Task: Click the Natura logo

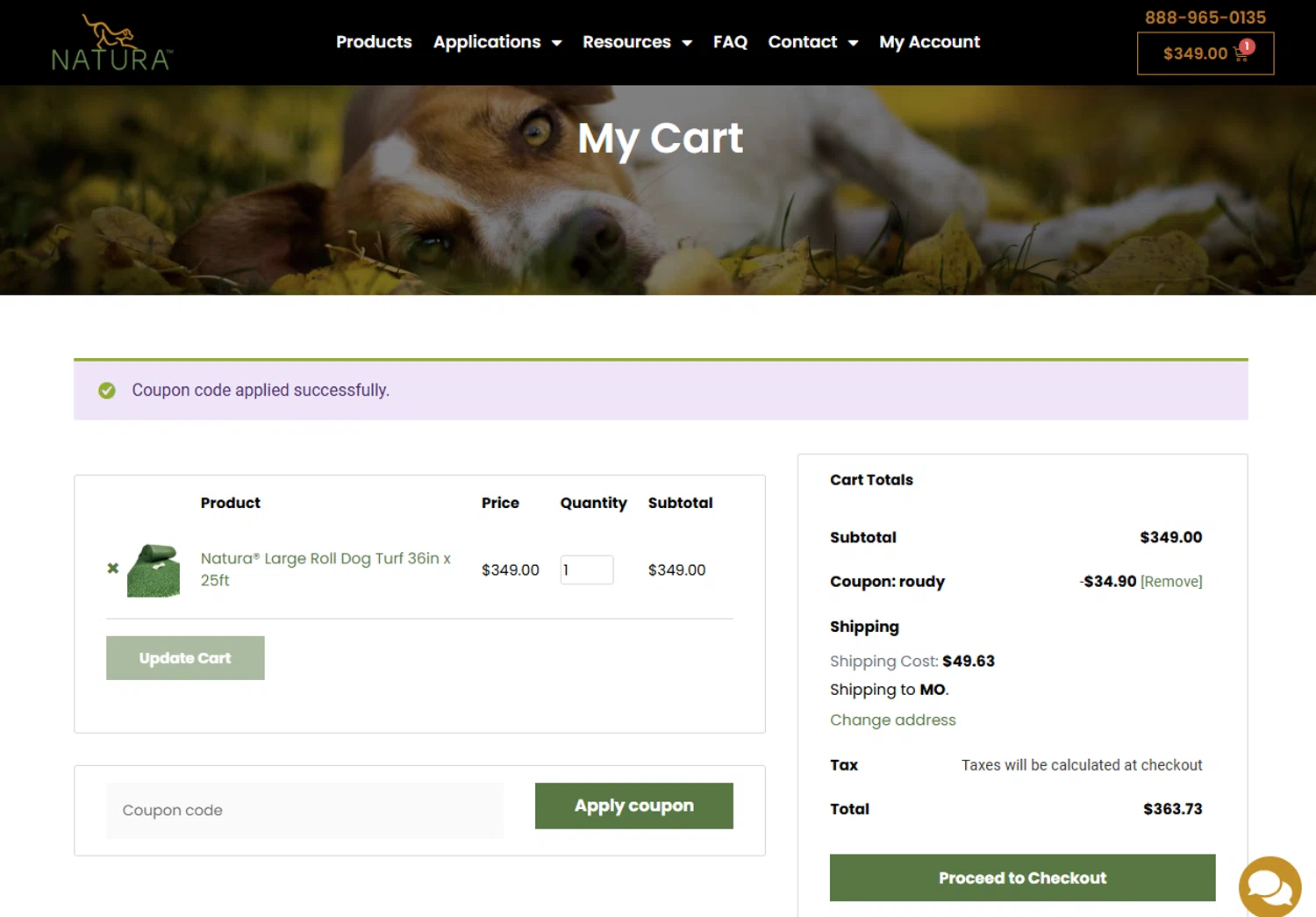Action: pyautogui.click(x=112, y=42)
